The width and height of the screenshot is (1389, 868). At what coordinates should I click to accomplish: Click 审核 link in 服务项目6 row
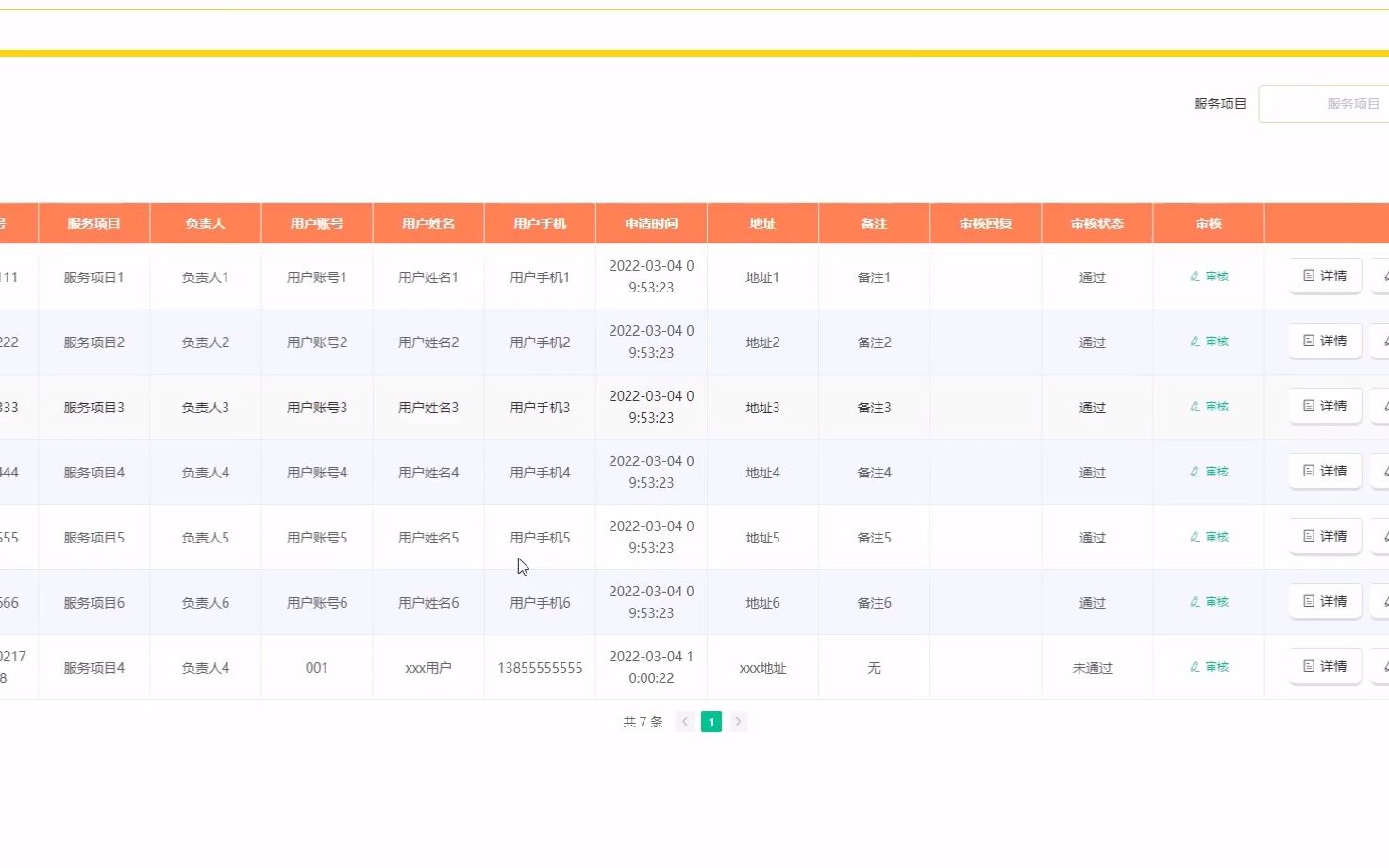click(1209, 602)
